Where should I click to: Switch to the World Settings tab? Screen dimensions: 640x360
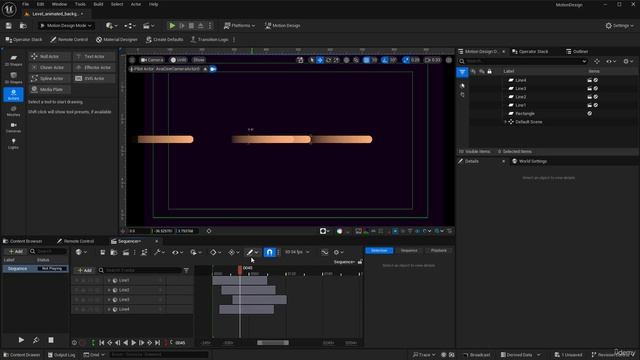point(529,161)
